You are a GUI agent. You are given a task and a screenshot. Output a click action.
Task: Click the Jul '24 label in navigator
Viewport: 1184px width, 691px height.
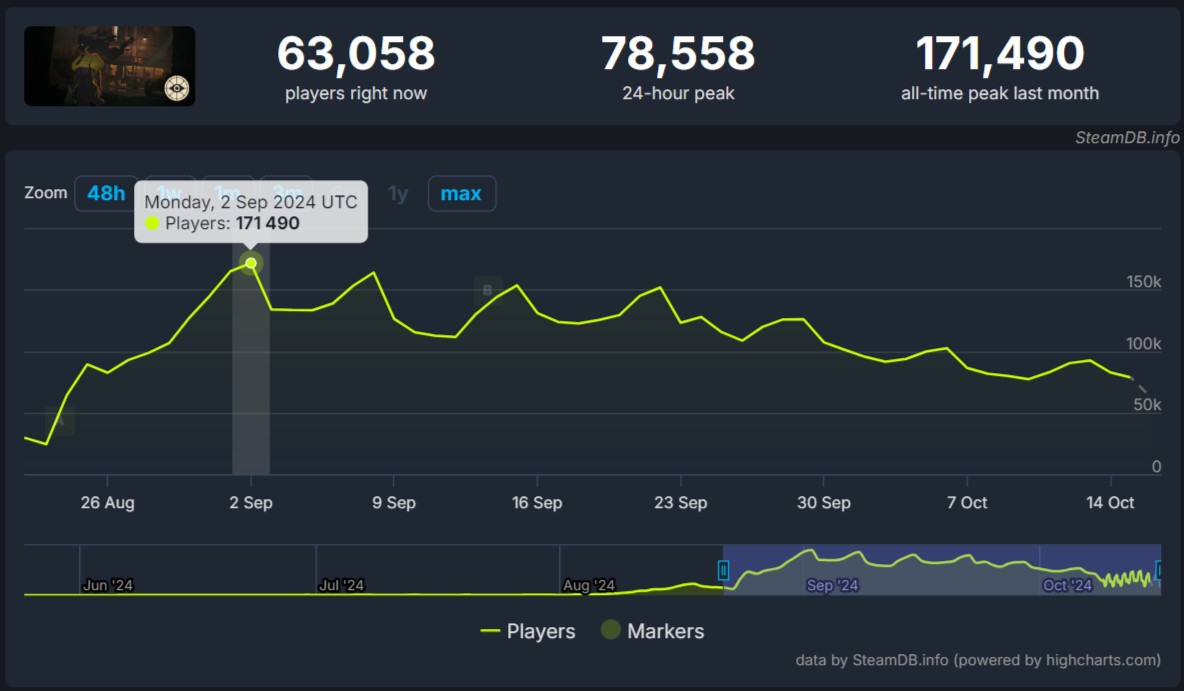point(341,585)
